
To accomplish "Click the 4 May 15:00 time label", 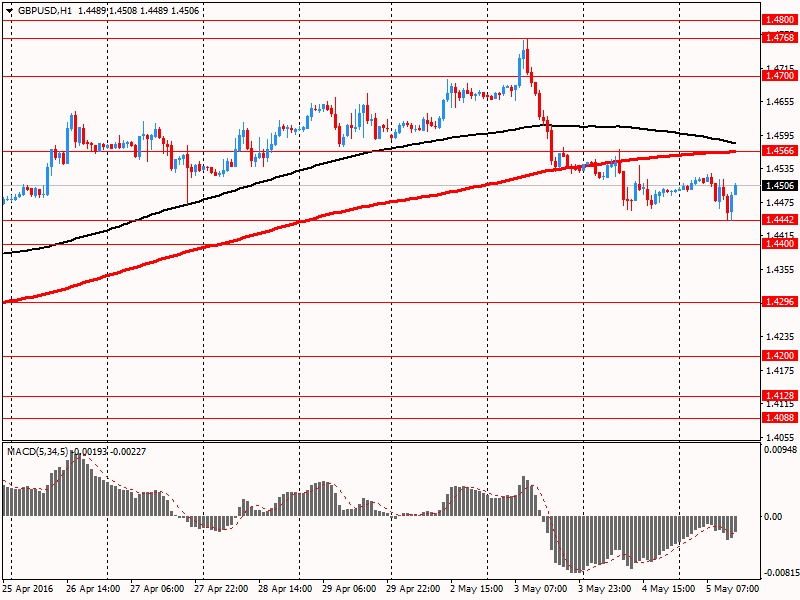I will [x=668, y=589].
